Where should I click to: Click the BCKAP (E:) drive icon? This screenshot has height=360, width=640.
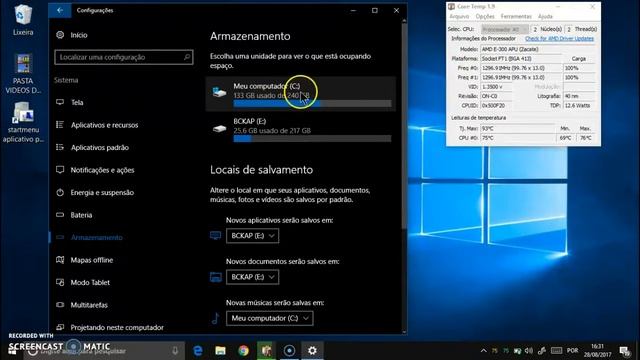tap(220, 129)
